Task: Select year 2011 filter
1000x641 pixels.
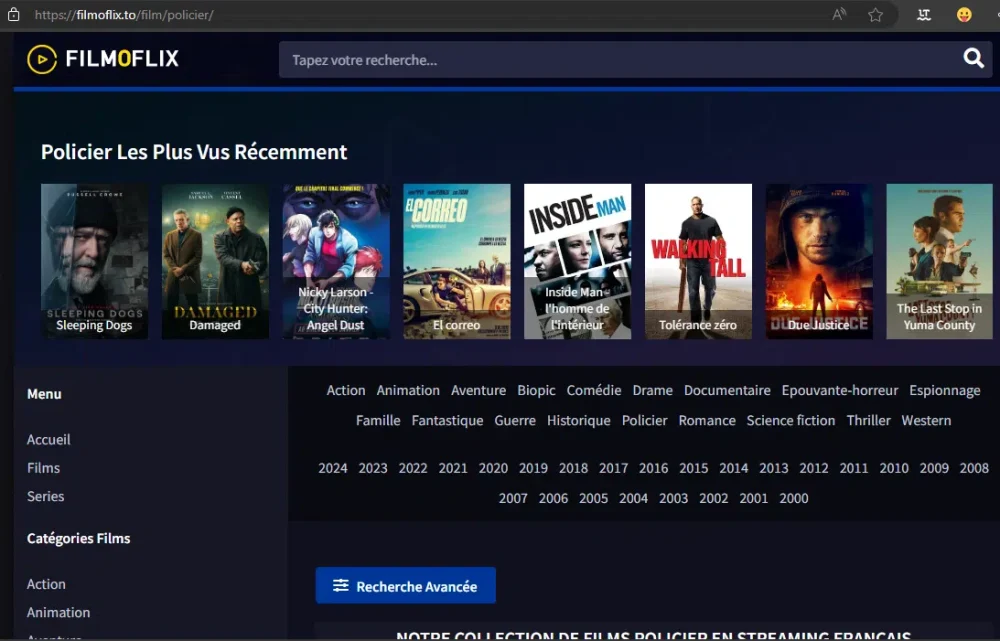Action: pyautogui.click(x=854, y=468)
